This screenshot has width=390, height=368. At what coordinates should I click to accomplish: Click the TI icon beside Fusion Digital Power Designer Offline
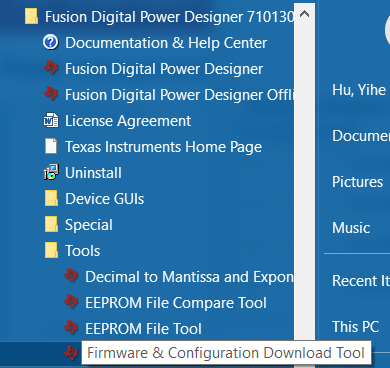tap(51, 94)
